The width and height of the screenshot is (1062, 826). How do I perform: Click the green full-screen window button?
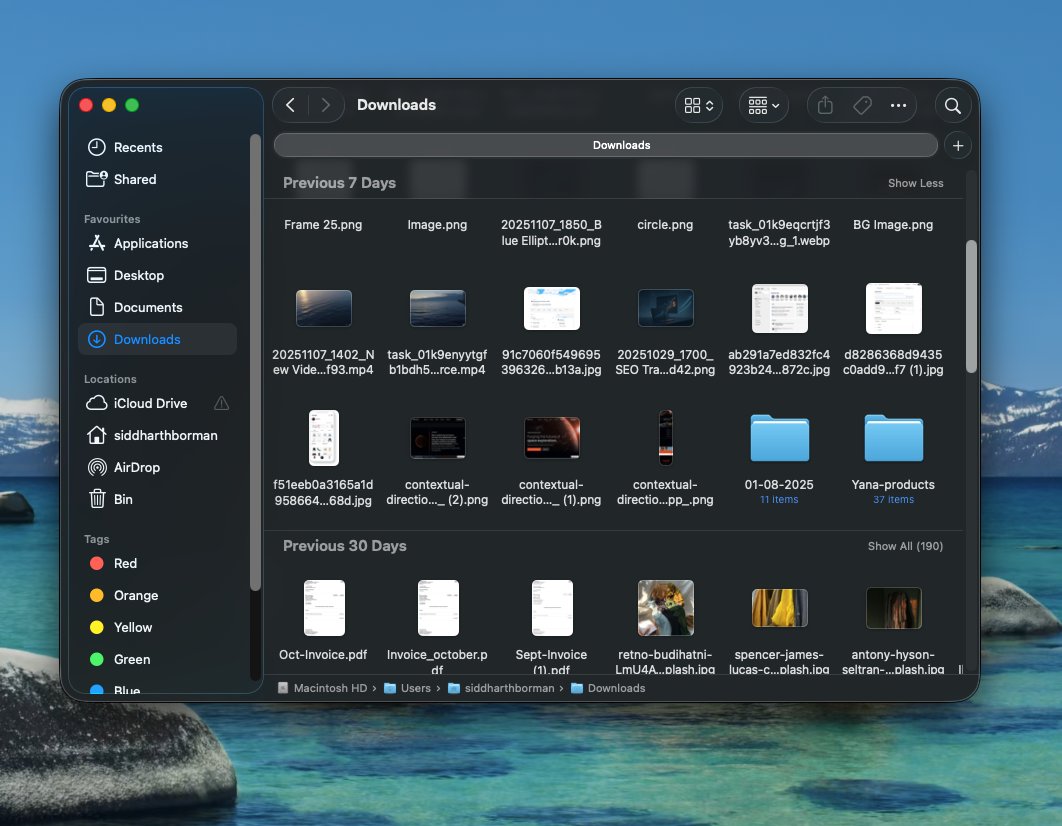(132, 105)
